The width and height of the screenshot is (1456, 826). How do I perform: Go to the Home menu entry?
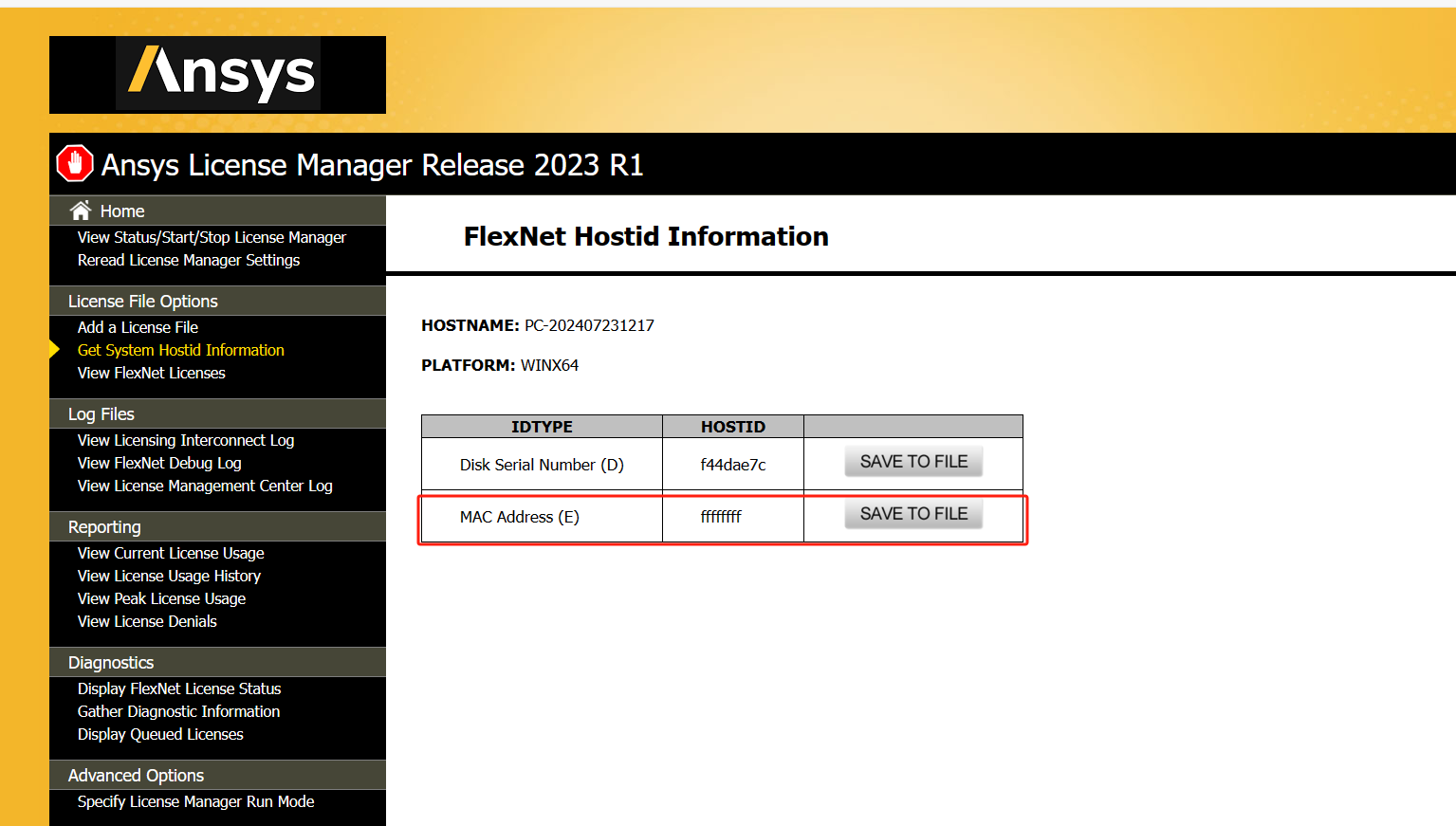point(122,211)
